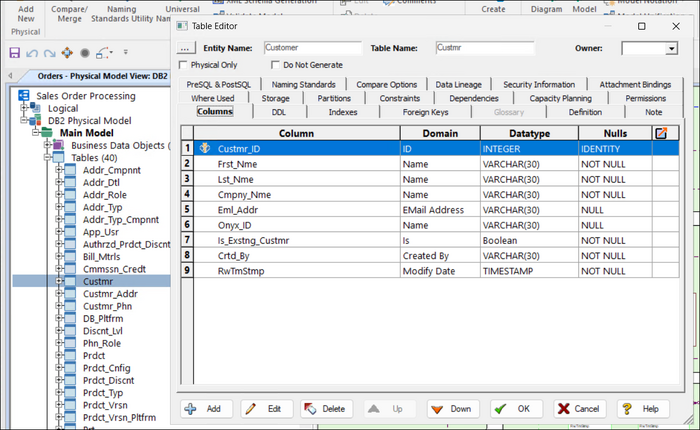The image size is (700, 430).
Task: Open the Naming Standards tab
Action: point(304,84)
